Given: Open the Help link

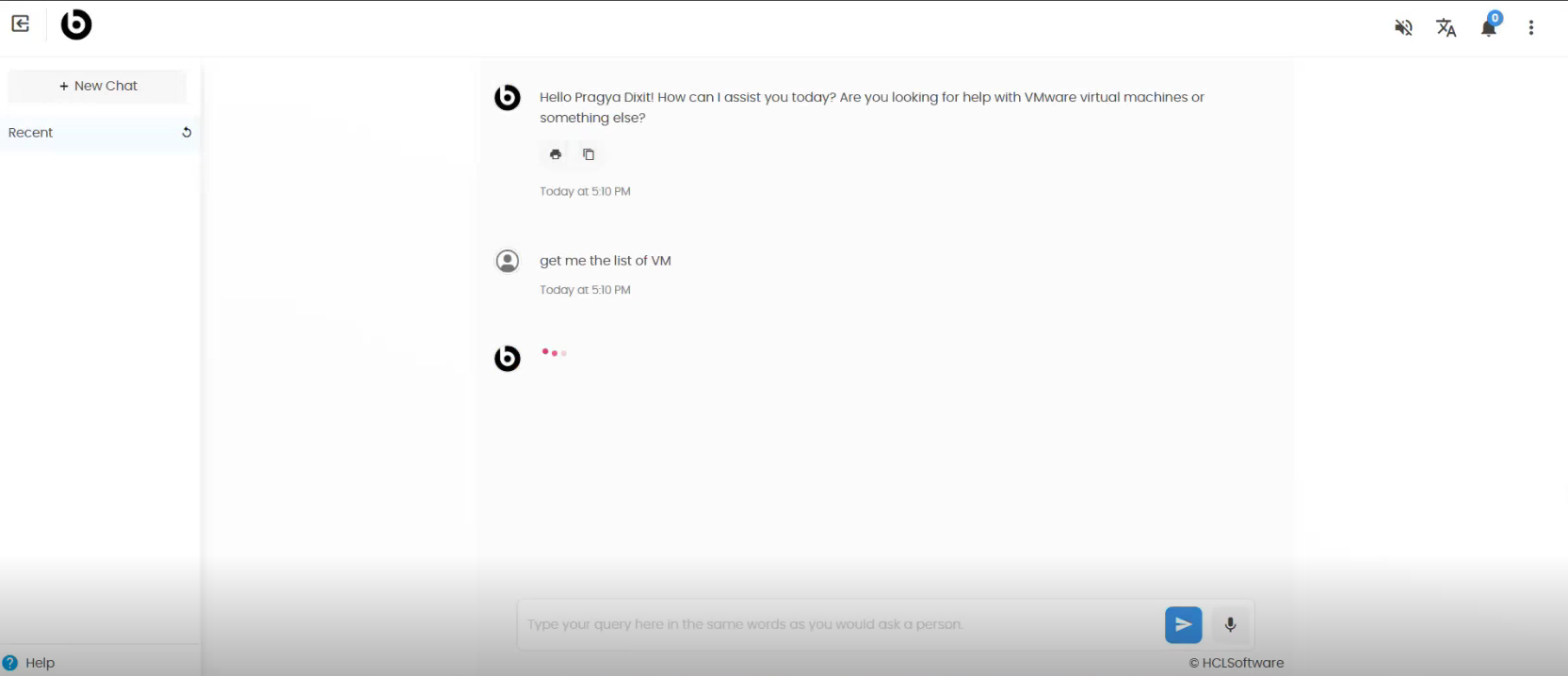Looking at the screenshot, I should 40,663.
